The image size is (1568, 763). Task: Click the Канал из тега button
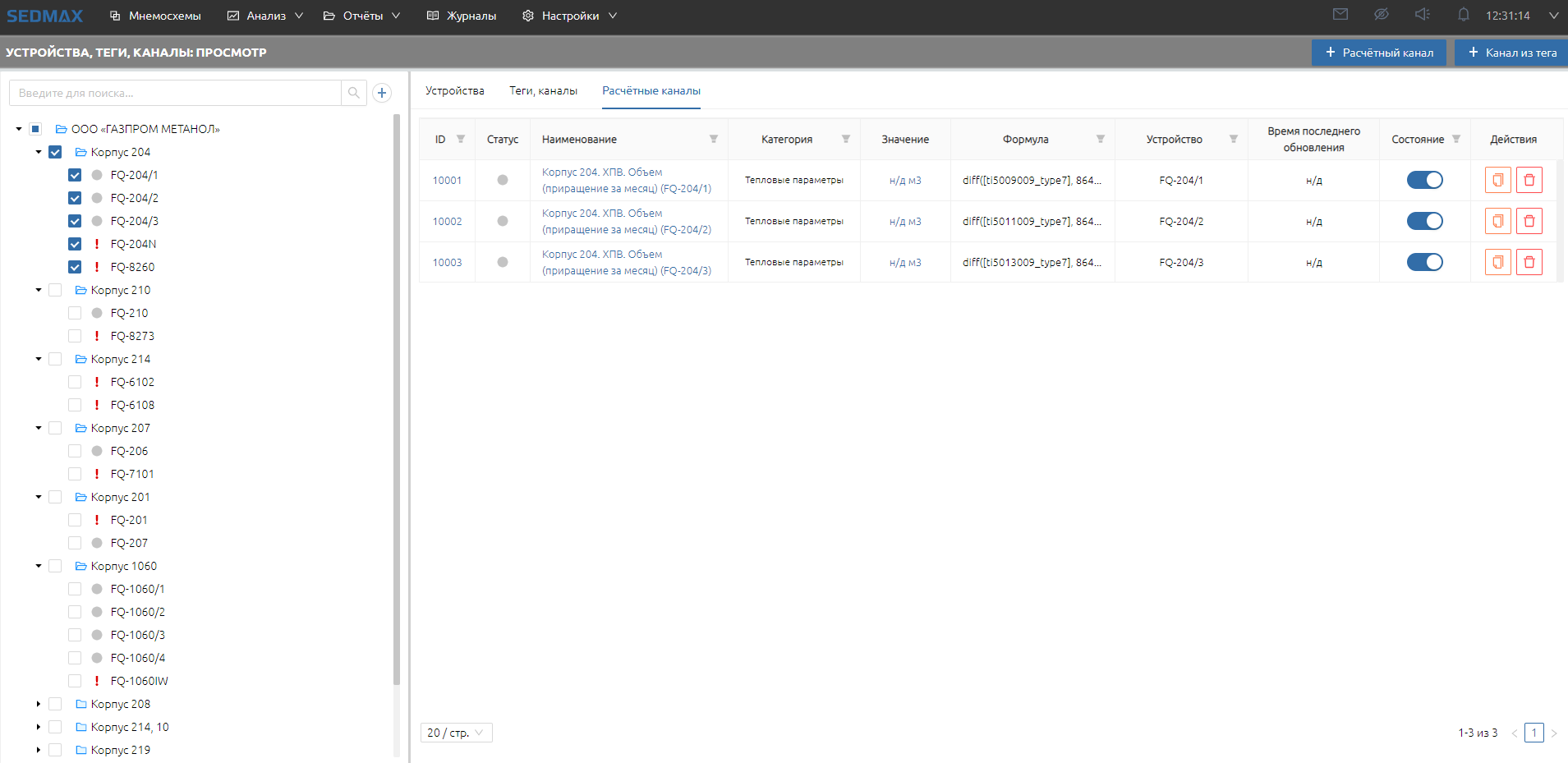(x=1512, y=53)
